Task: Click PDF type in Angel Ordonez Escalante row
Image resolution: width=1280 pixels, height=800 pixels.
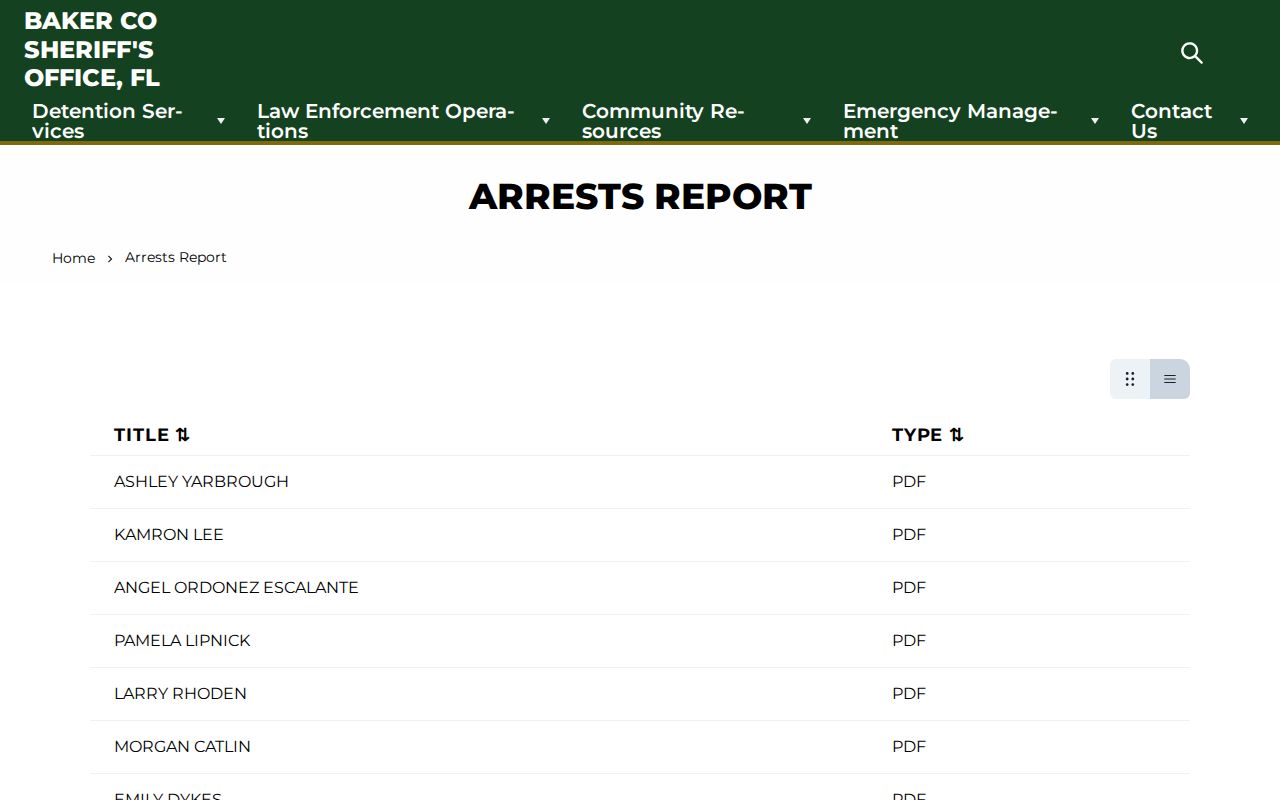Action: coord(909,587)
